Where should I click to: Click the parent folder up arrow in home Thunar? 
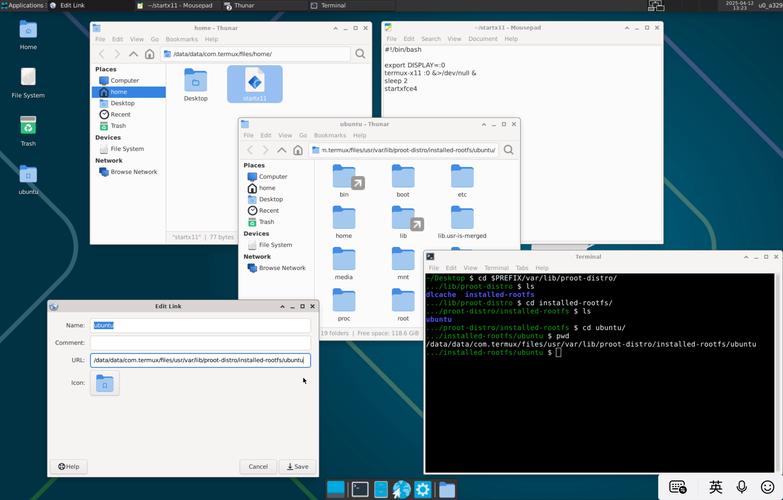tap(133, 54)
